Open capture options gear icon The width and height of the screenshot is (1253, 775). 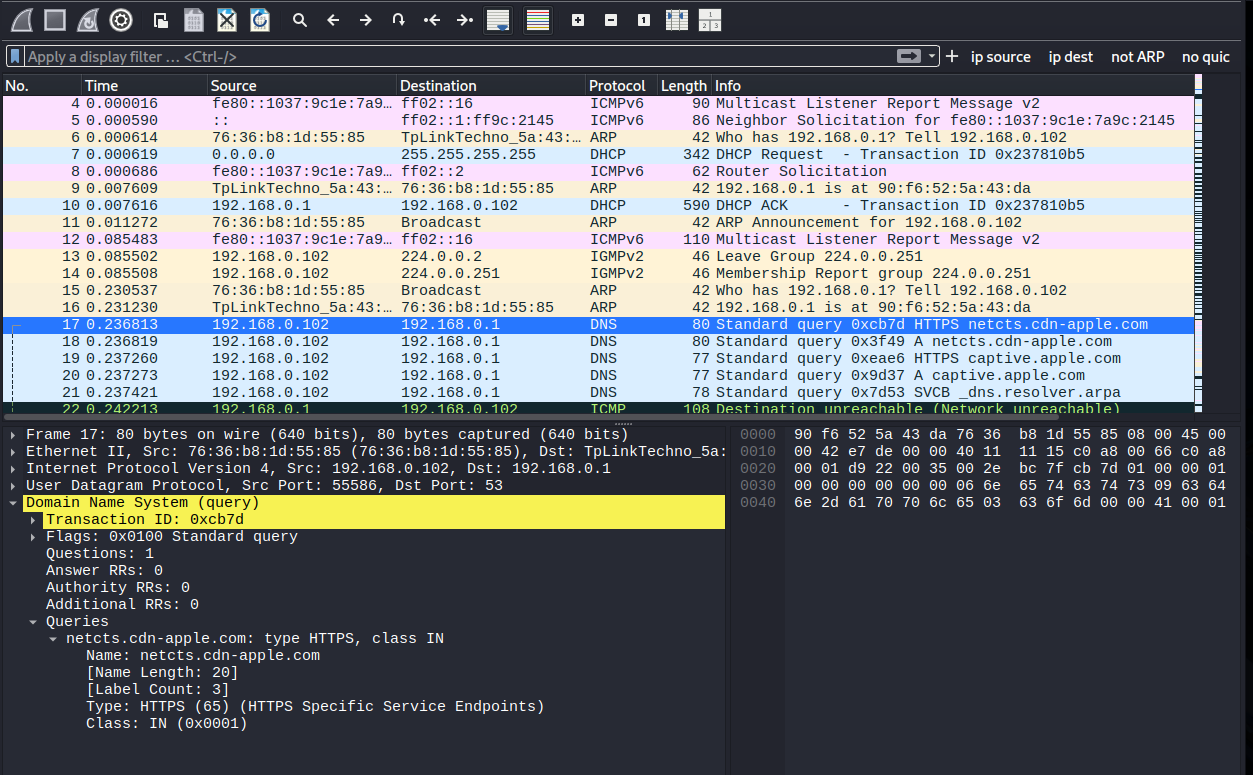pos(121,19)
